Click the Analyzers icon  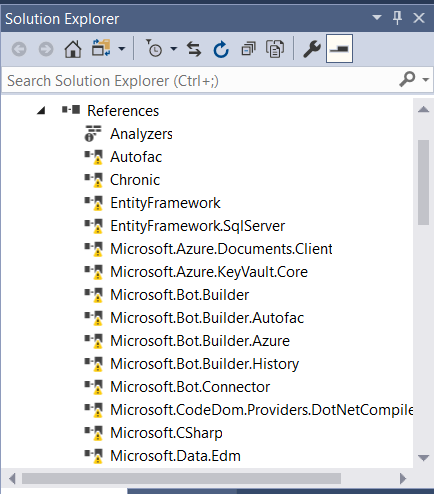[93, 133]
